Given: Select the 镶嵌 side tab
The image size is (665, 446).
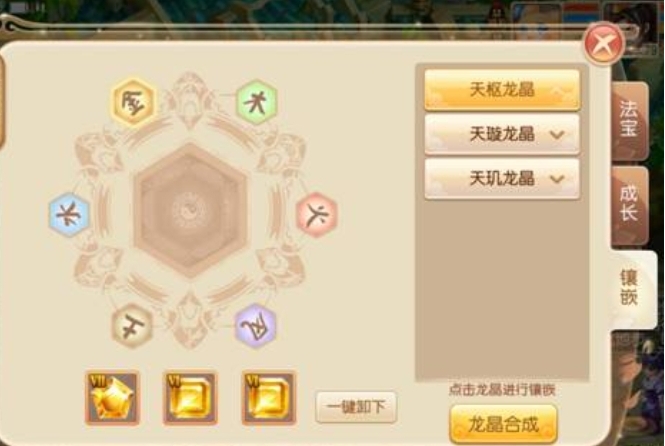Looking at the screenshot, I should click(x=632, y=289).
